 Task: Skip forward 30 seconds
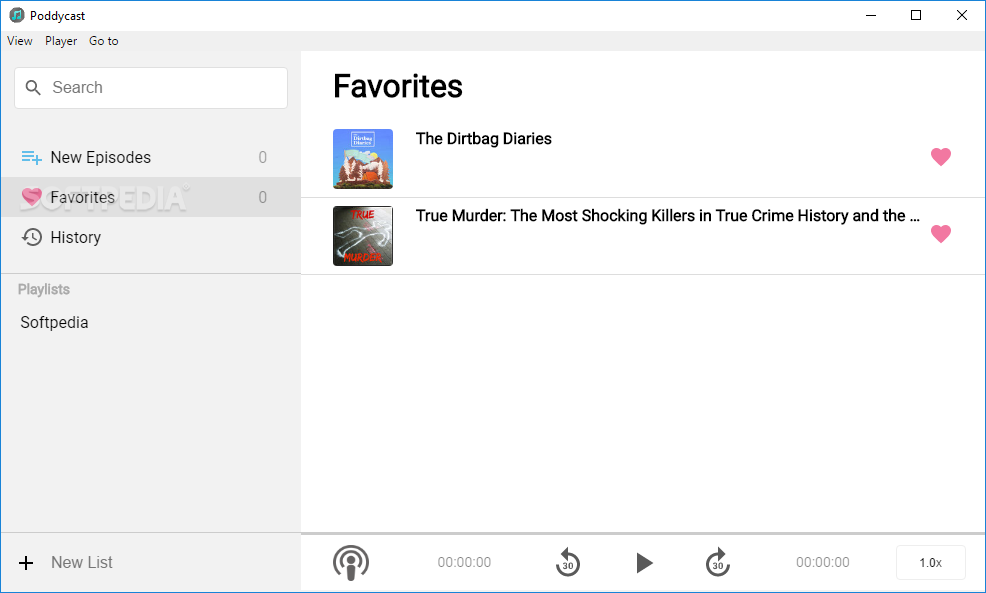(x=717, y=563)
